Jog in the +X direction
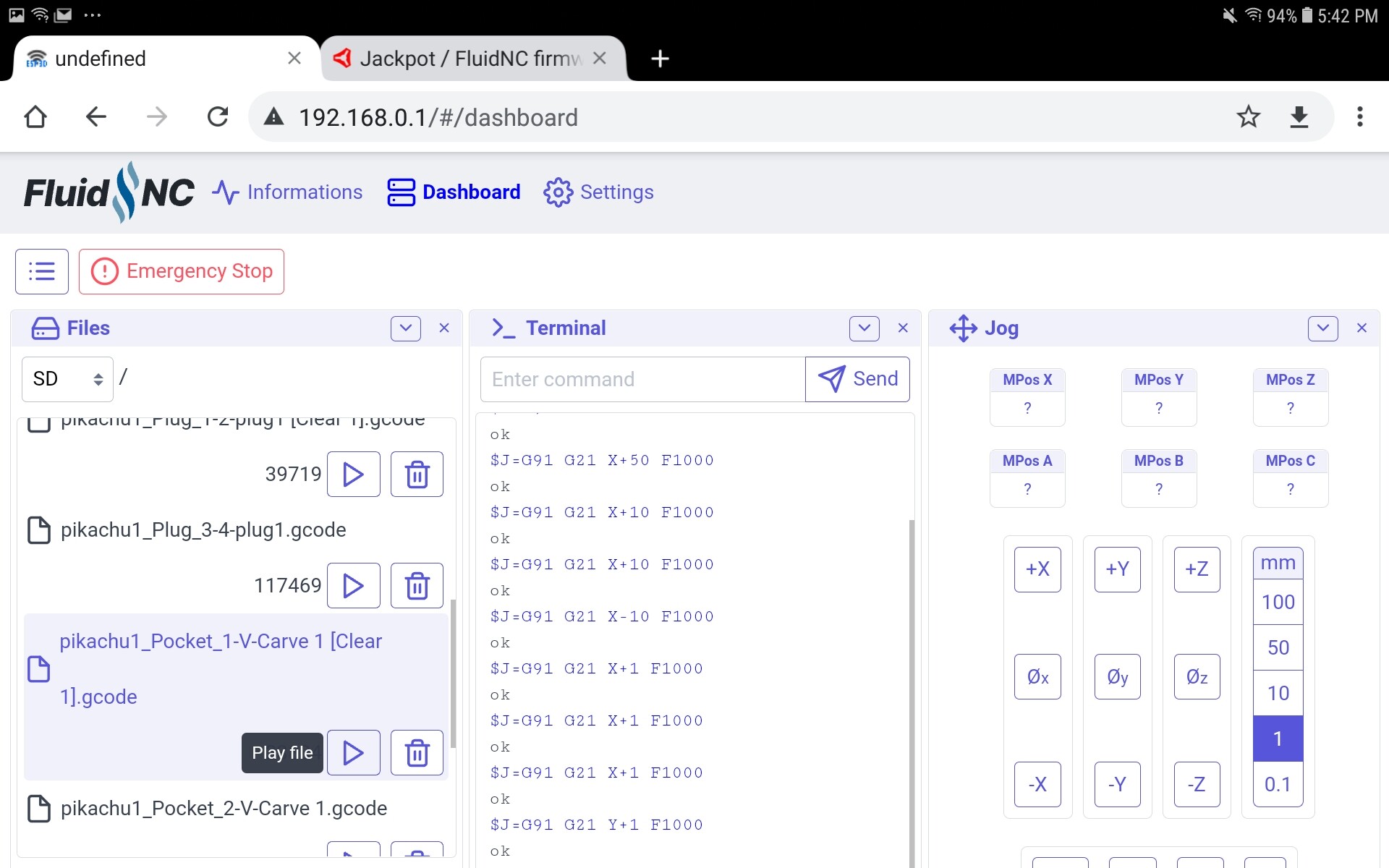Image resolution: width=1389 pixels, height=868 pixels. pos(1037,569)
